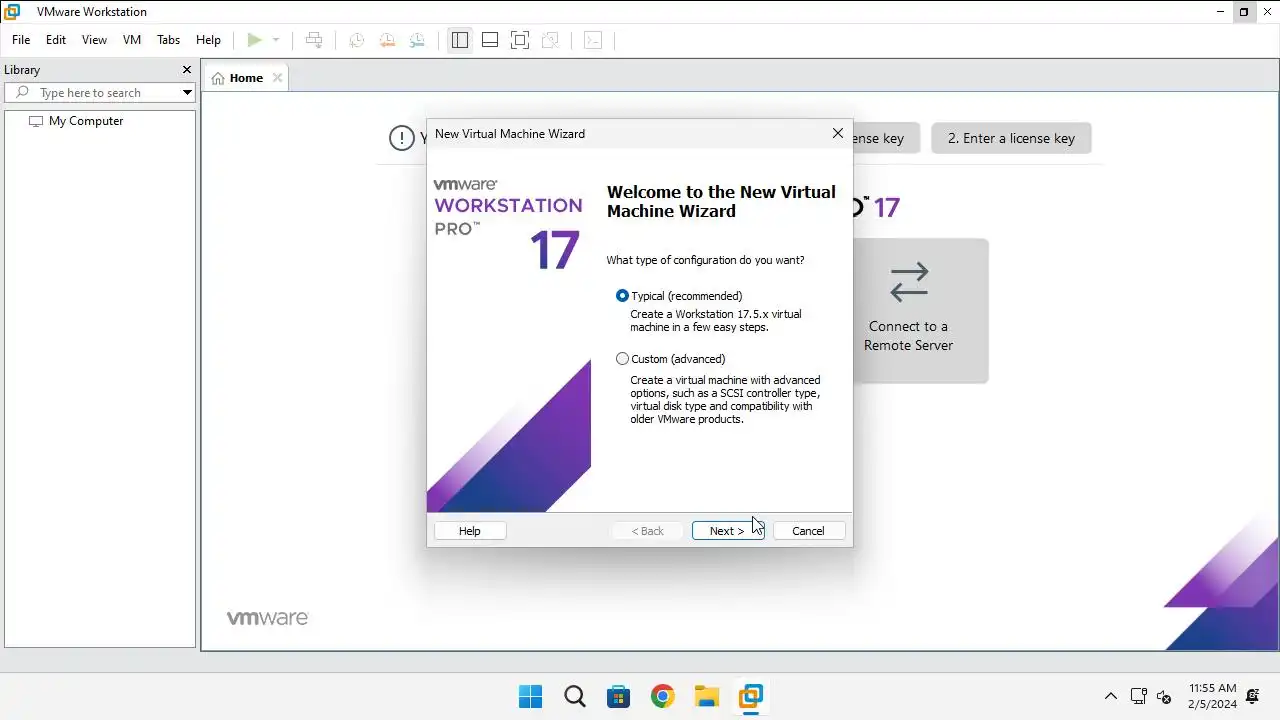The height and width of the screenshot is (720, 1280).
Task: Close the Home tab
Action: pos(277,78)
